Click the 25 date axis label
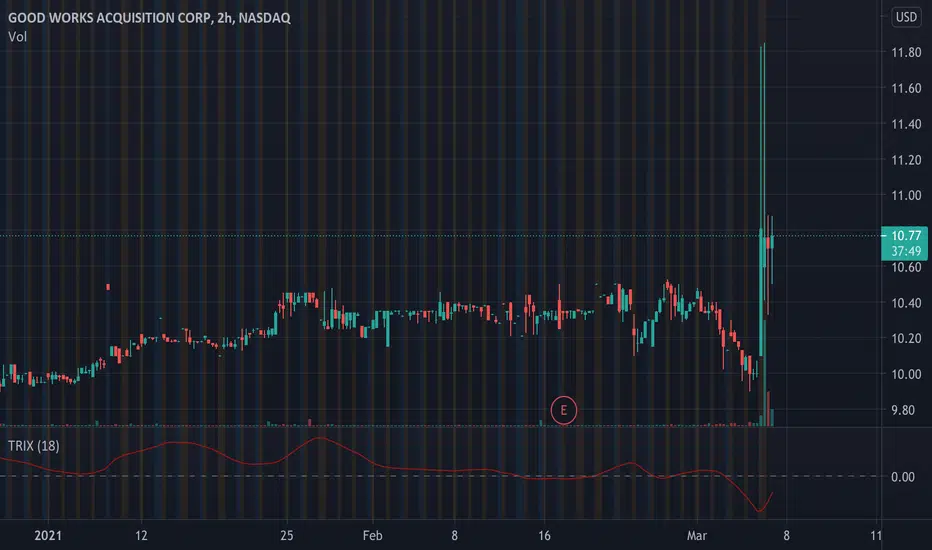The height and width of the screenshot is (550, 932). (x=286, y=536)
